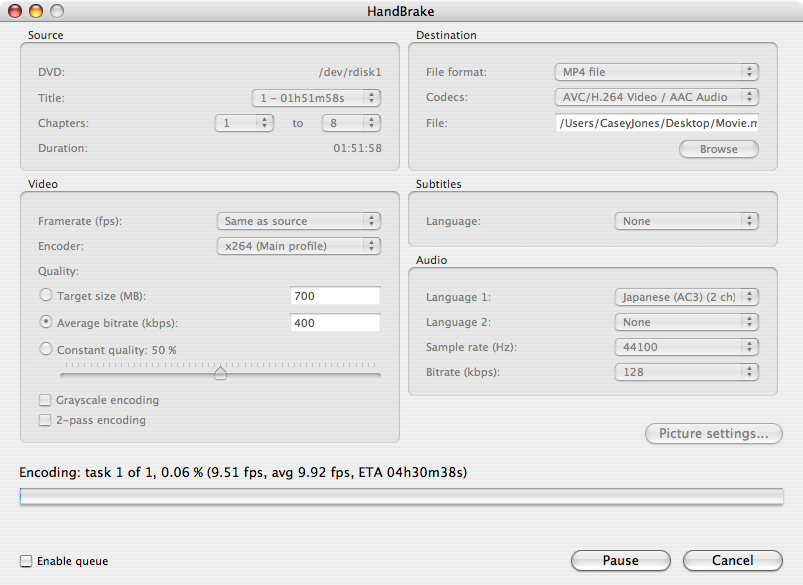Image resolution: width=803 pixels, height=585 pixels.
Task: Click the Constant quality slider thumb
Action: 220,373
